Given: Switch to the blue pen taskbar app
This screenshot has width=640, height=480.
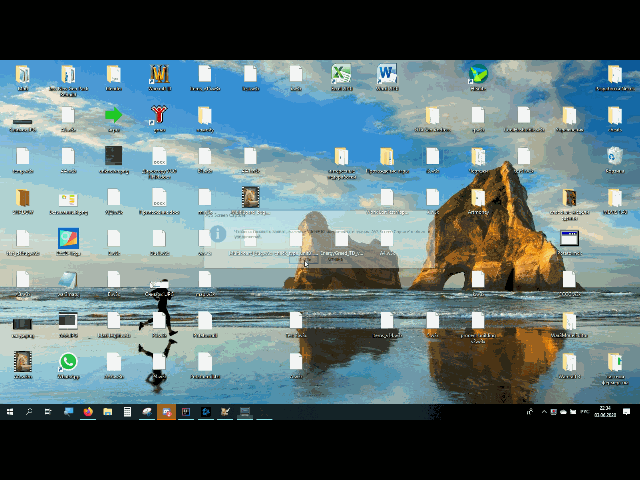Looking at the screenshot, I should [205, 412].
